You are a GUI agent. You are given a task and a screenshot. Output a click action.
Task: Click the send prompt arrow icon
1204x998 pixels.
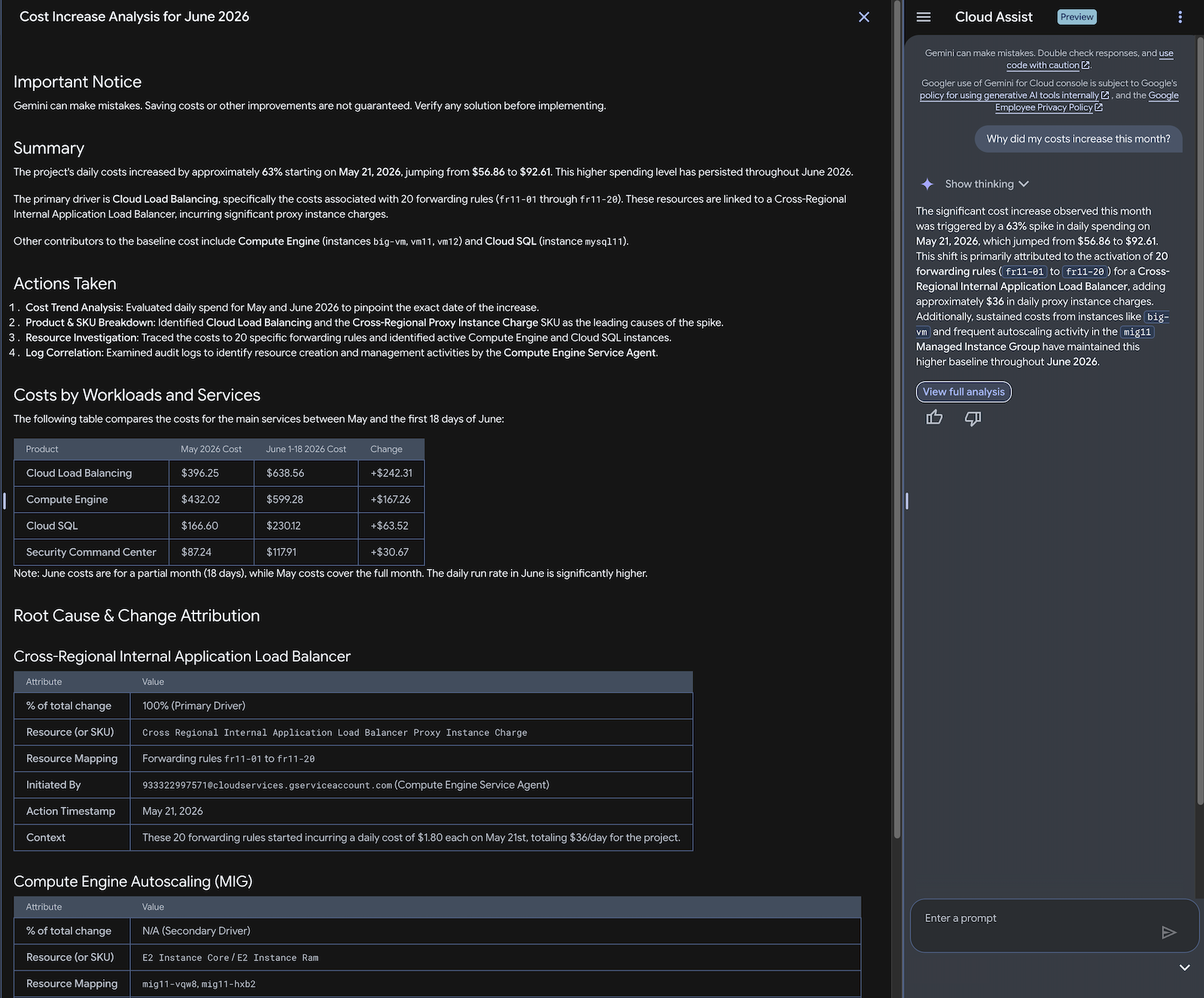(1169, 933)
